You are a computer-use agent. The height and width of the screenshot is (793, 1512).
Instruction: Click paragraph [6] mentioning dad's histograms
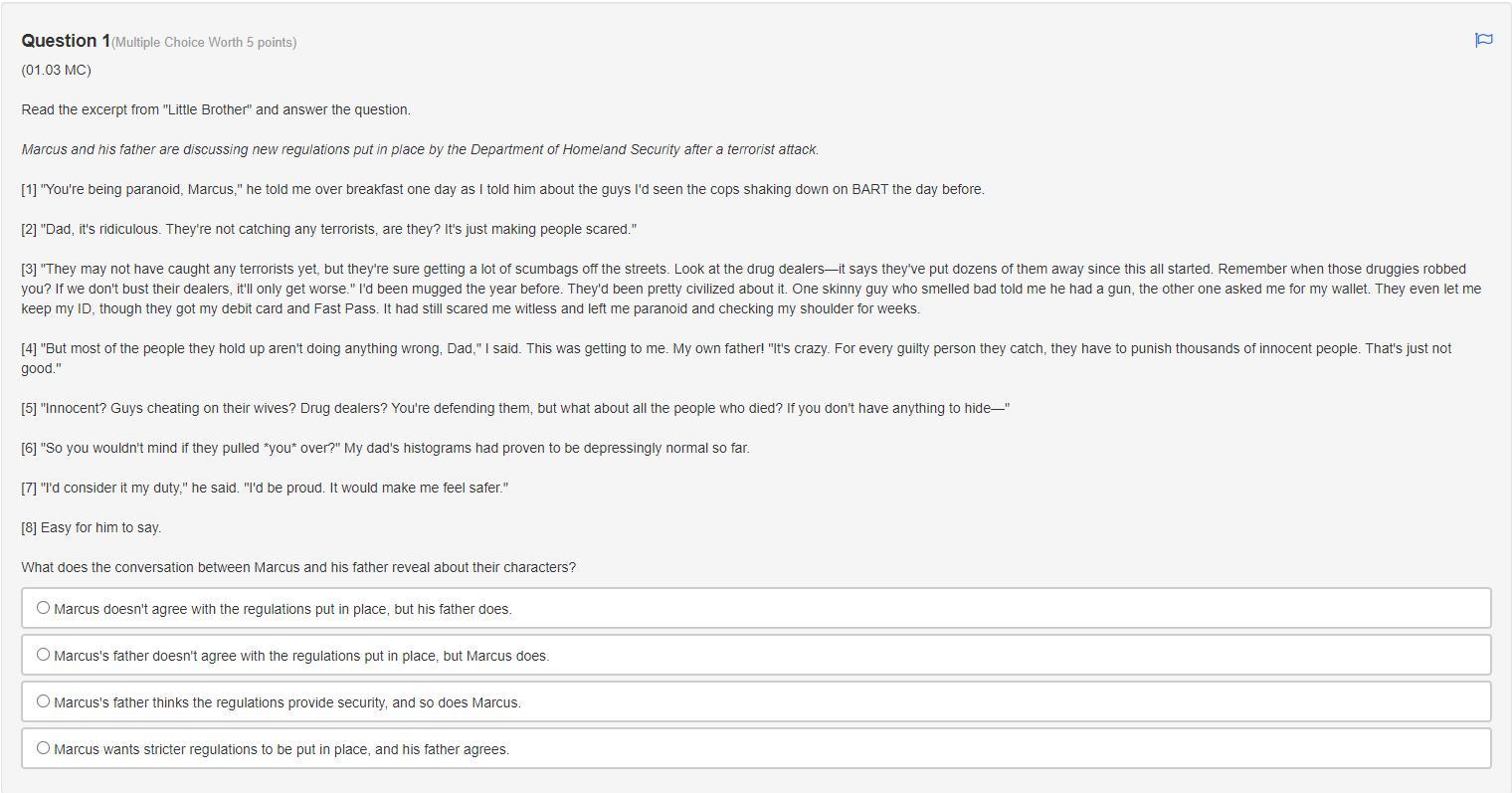tap(385, 448)
